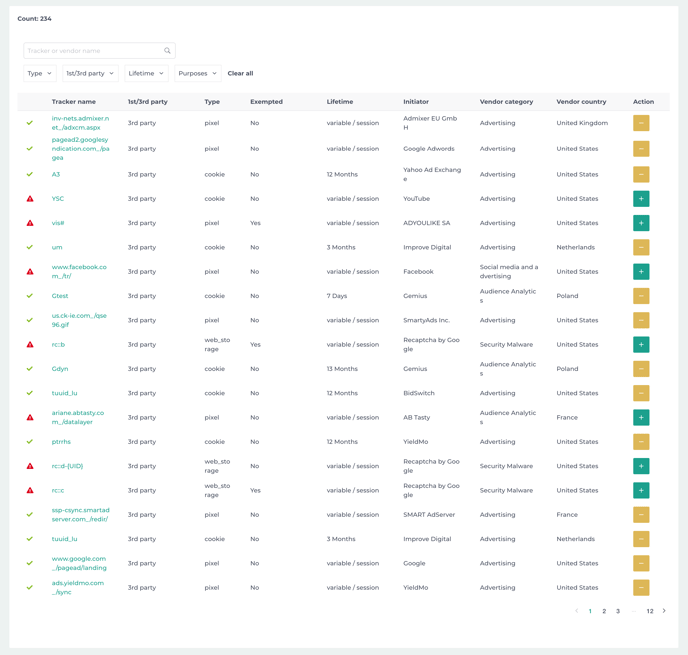The width and height of the screenshot is (688, 655).
Task: Expand the Lifetime filter dropdown
Action: (146, 73)
